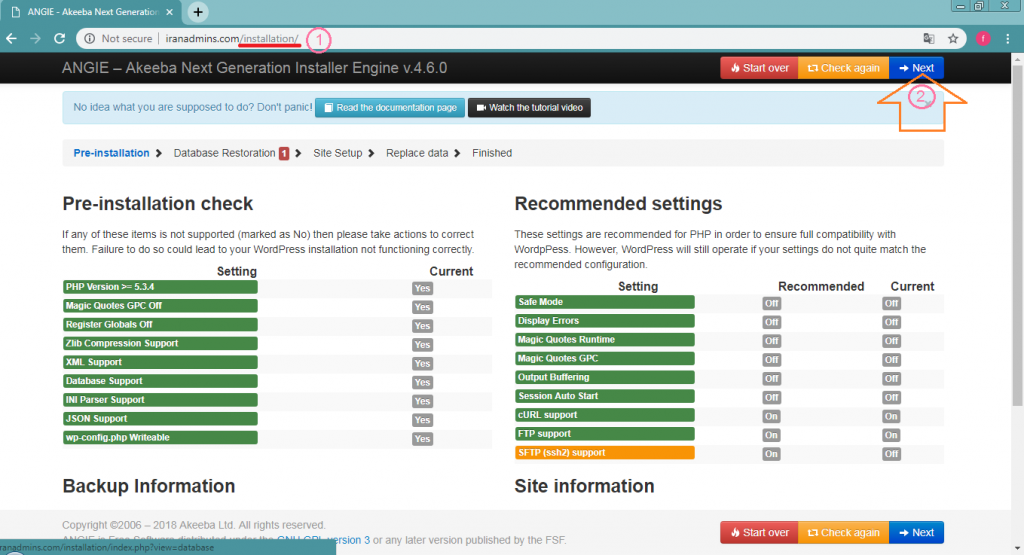Open a new browser tab with plus
Screen dimensions: 1024x555
198,12
